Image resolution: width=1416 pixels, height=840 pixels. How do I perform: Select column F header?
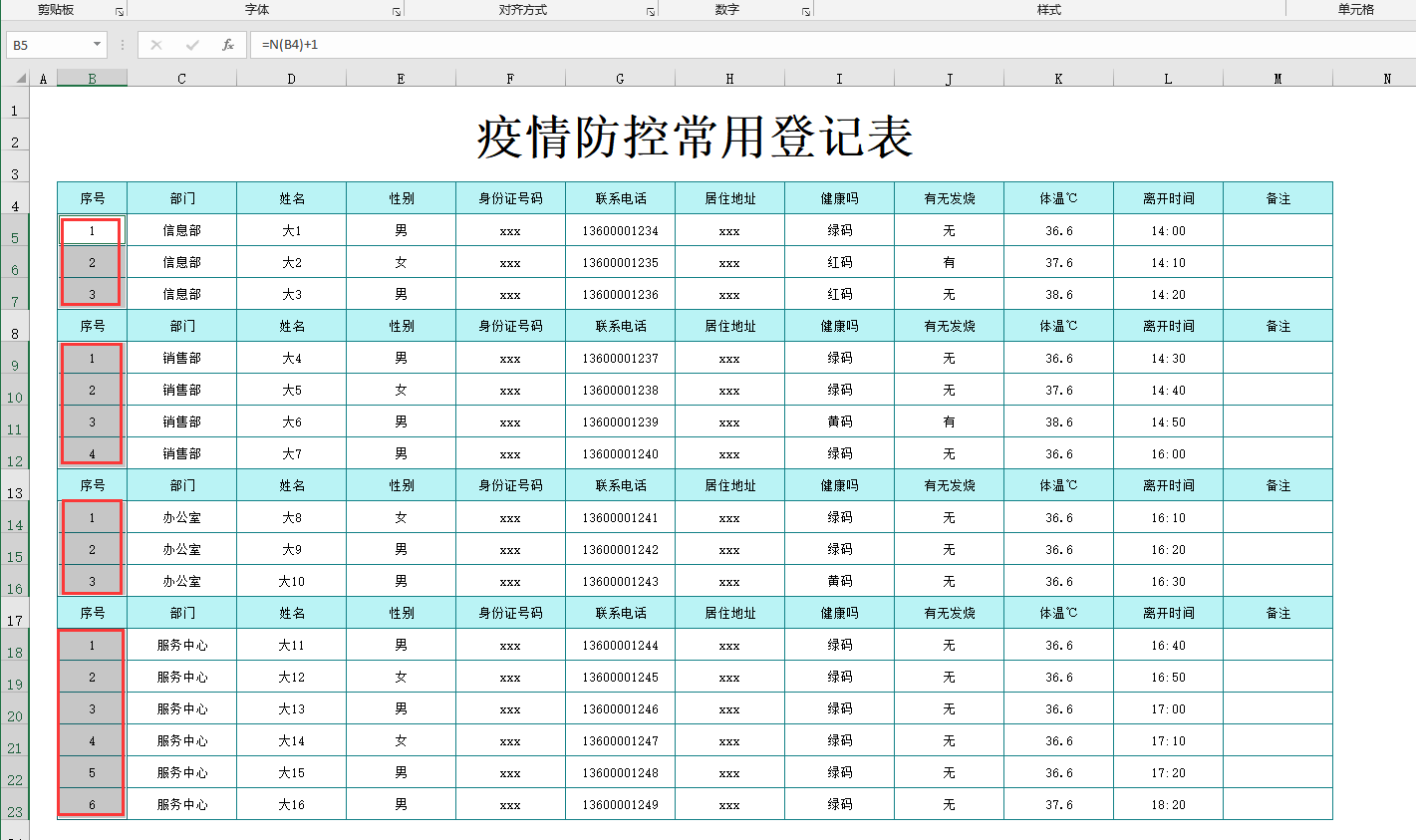pyautogui.click(x=510, y=79)
